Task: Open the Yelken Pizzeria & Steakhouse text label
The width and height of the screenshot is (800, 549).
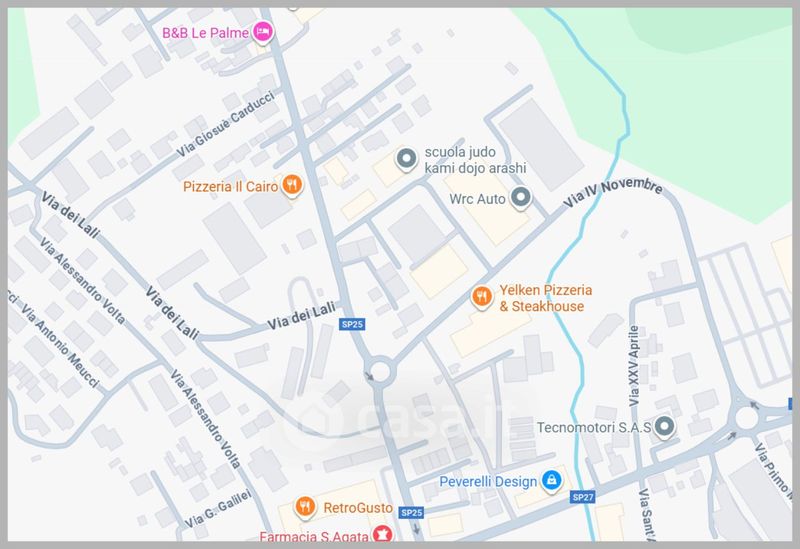Action: tap(545, 298)
